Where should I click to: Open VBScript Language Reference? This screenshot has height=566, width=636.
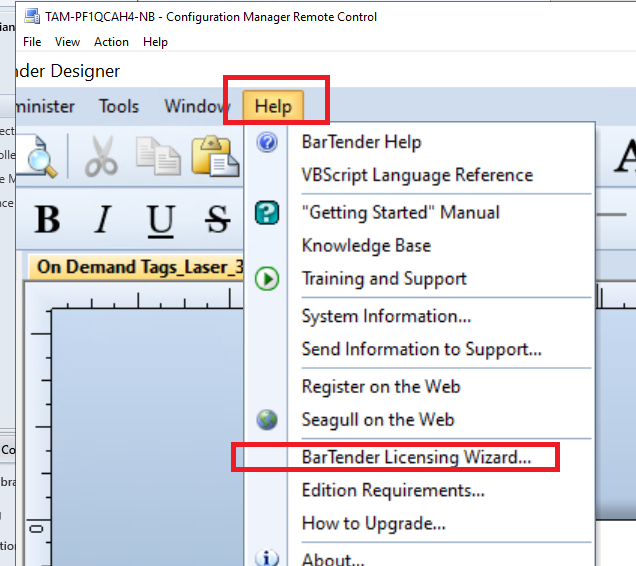(419, 175)
